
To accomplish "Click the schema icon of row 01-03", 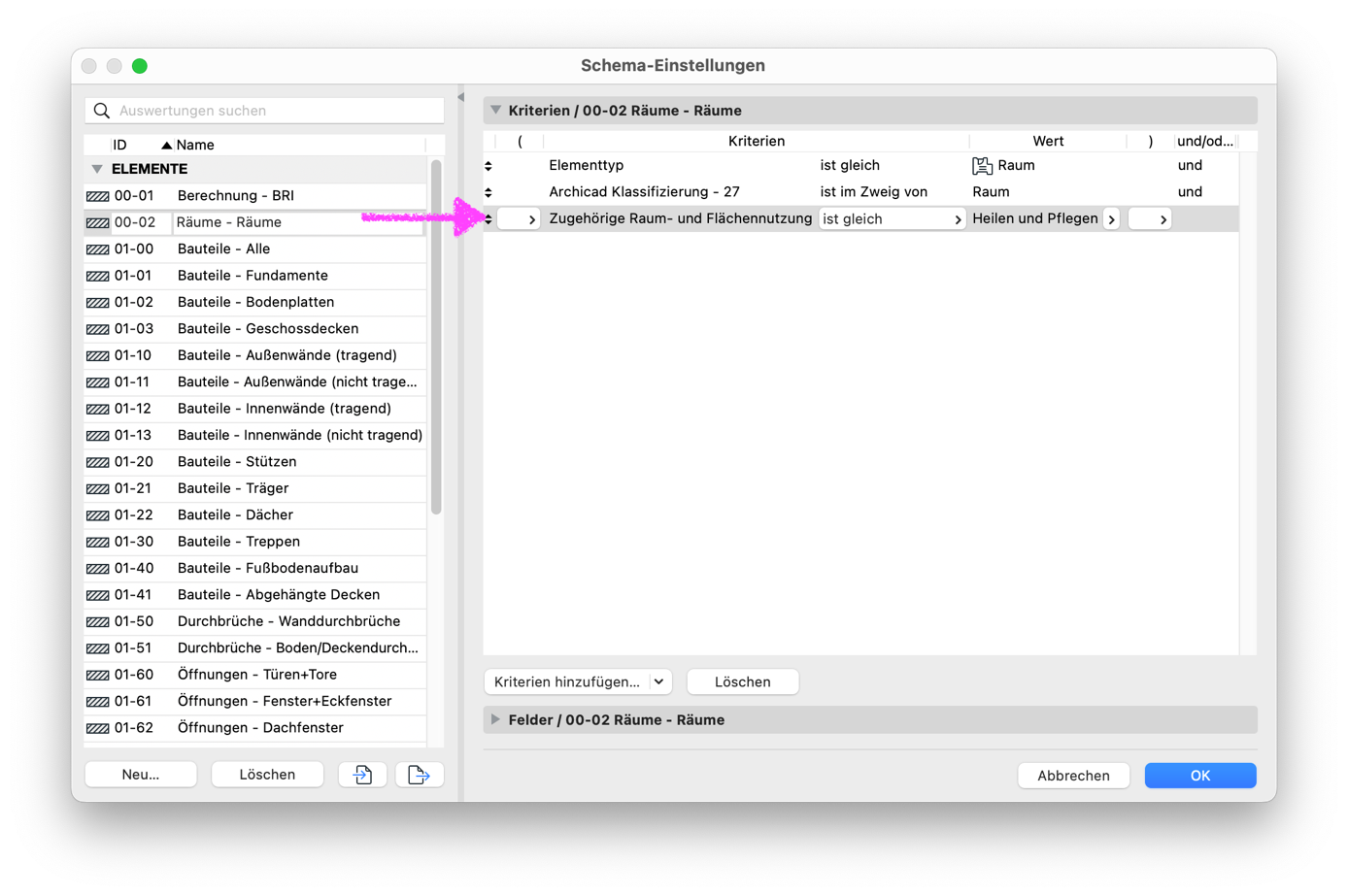I will coord(97,329).
